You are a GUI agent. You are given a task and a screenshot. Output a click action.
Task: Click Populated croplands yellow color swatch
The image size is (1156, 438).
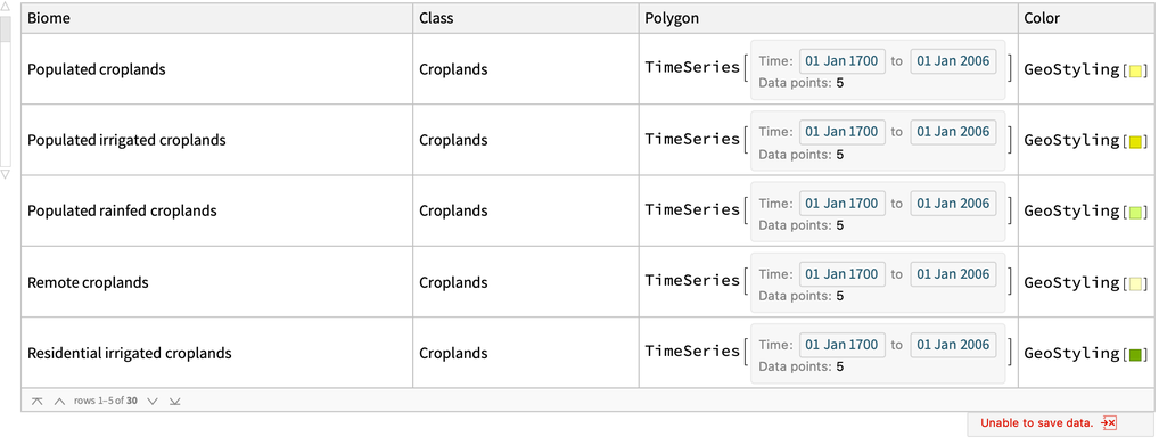[x=1134, y=71]
